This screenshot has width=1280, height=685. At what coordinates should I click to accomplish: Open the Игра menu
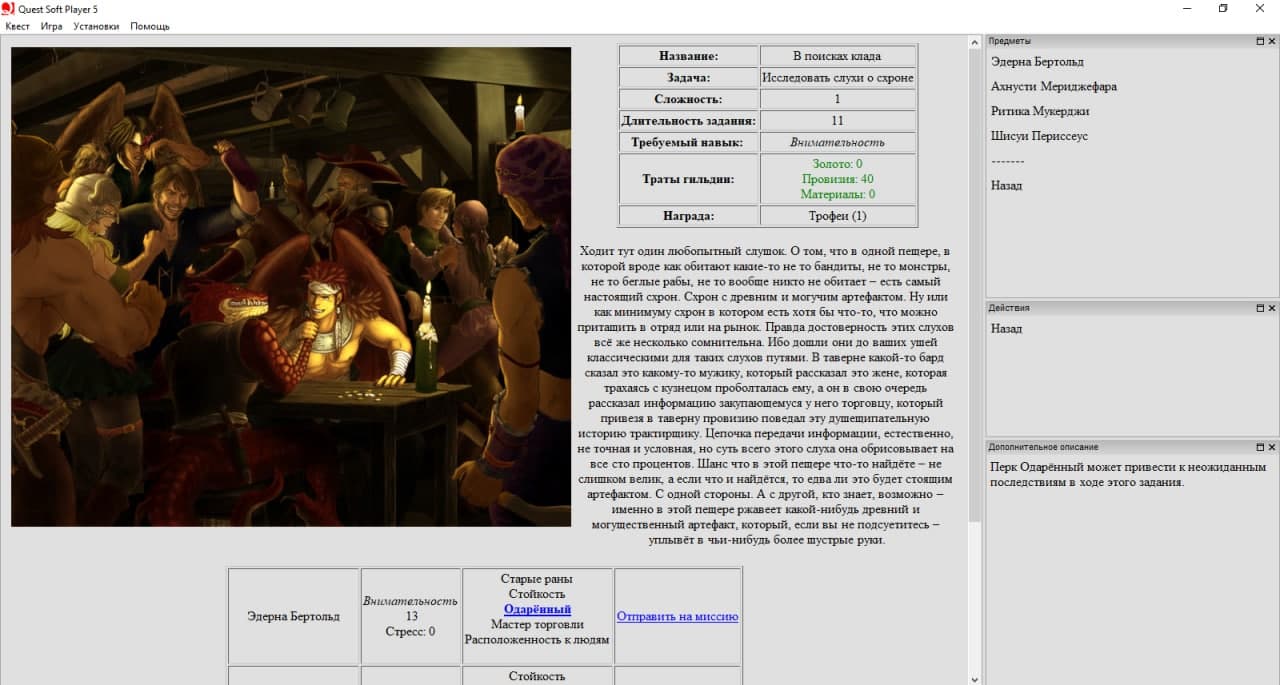pyautogui.click(x=52, y=26)
